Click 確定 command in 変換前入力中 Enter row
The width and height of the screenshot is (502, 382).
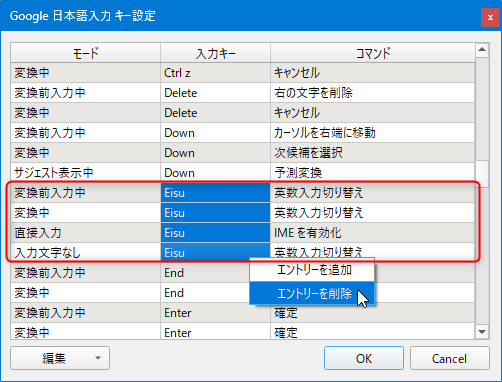373,313
